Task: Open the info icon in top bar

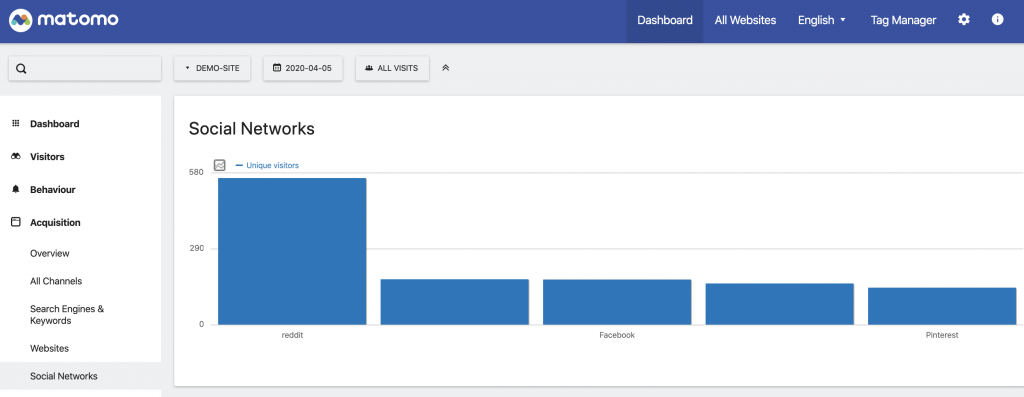Action: point(997,20)
